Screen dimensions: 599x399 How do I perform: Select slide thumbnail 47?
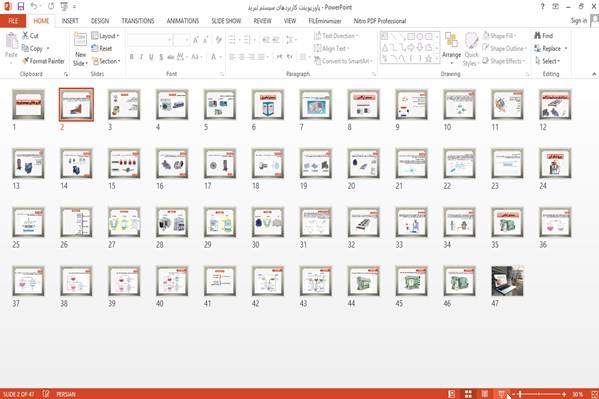point(507,281)
